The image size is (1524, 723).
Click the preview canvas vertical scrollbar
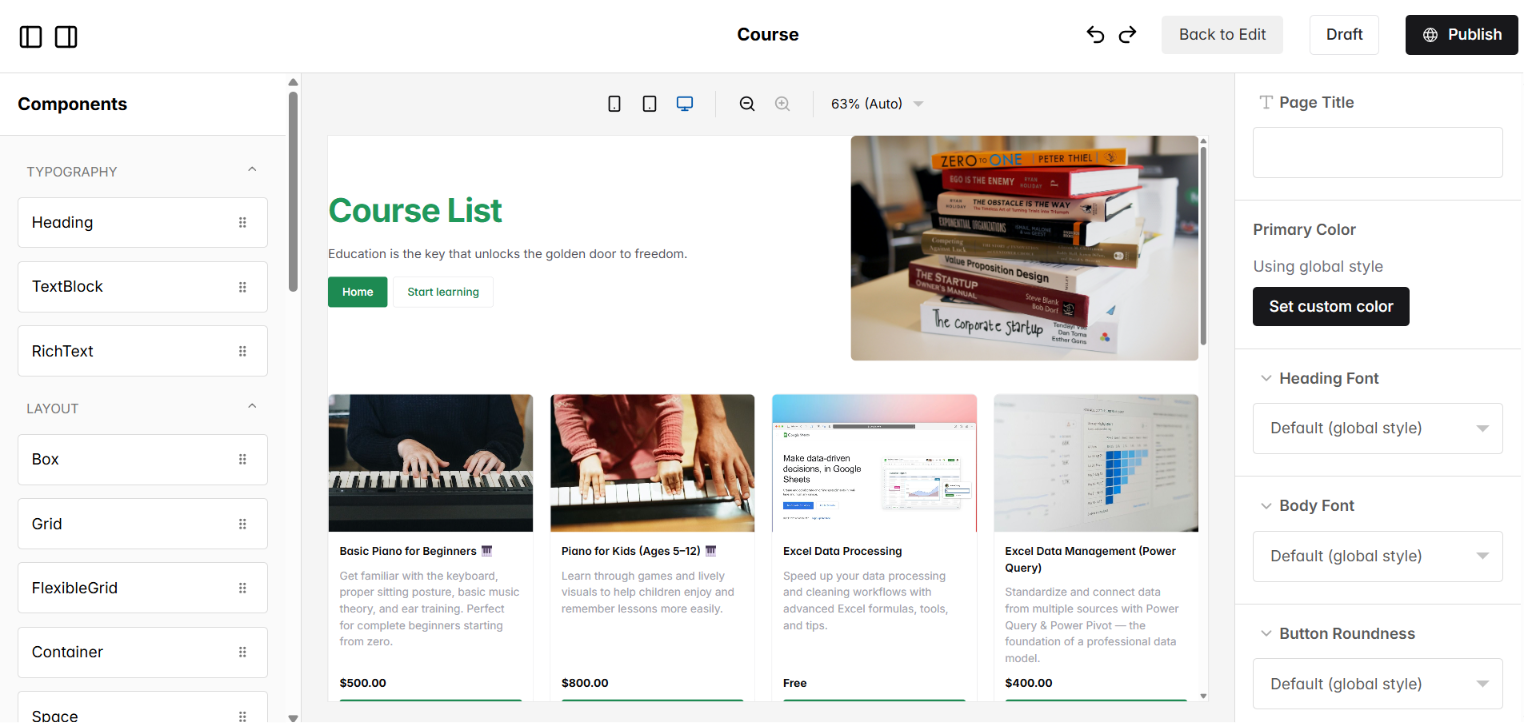[1203, 246]
